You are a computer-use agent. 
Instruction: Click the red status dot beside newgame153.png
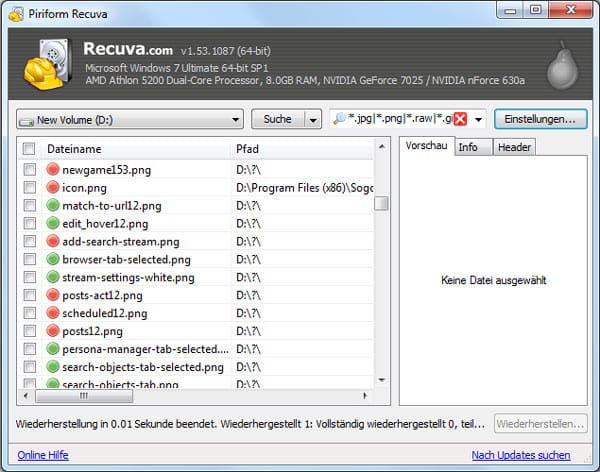pos(53,170)
